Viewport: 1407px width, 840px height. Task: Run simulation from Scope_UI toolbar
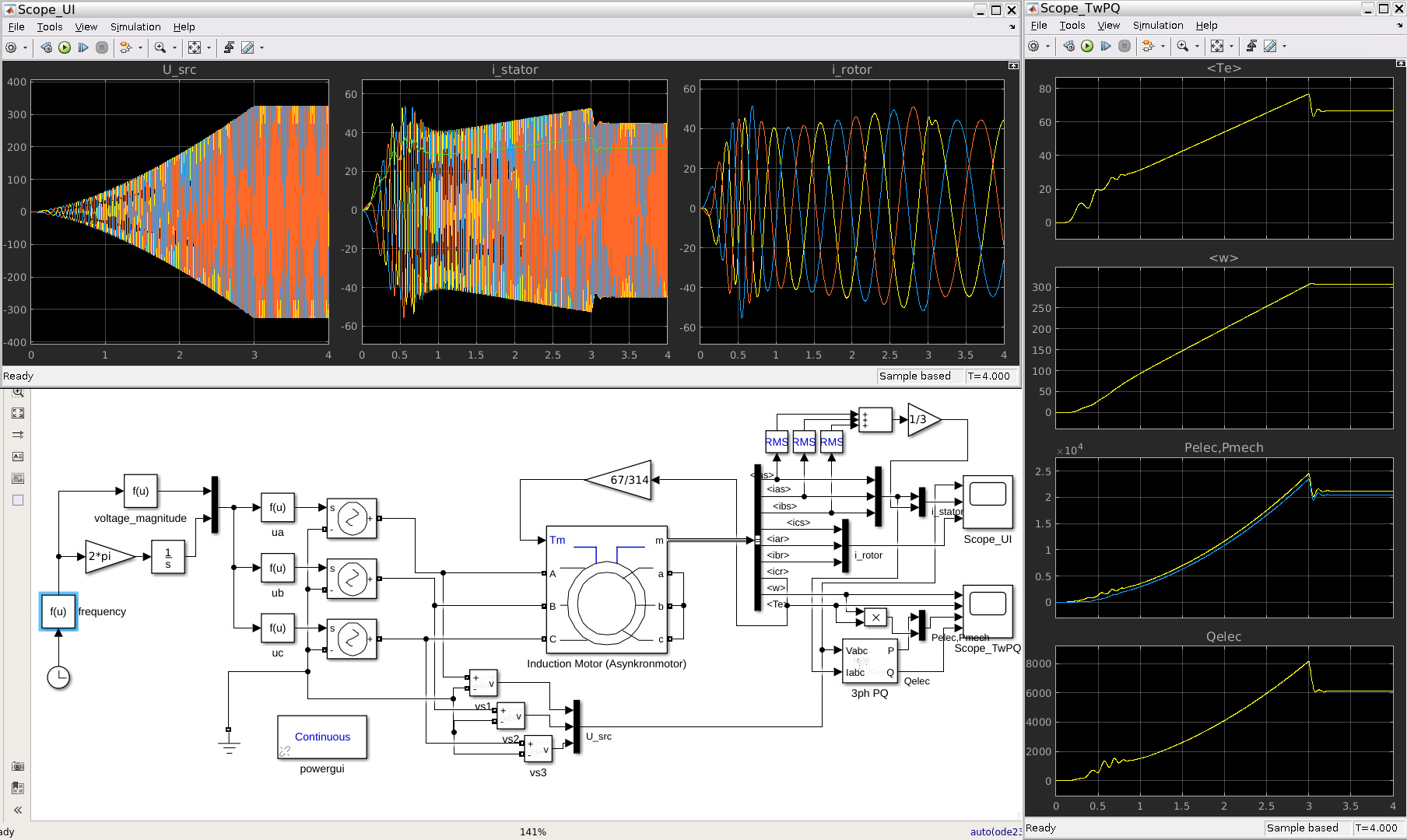tap(65, 47)
